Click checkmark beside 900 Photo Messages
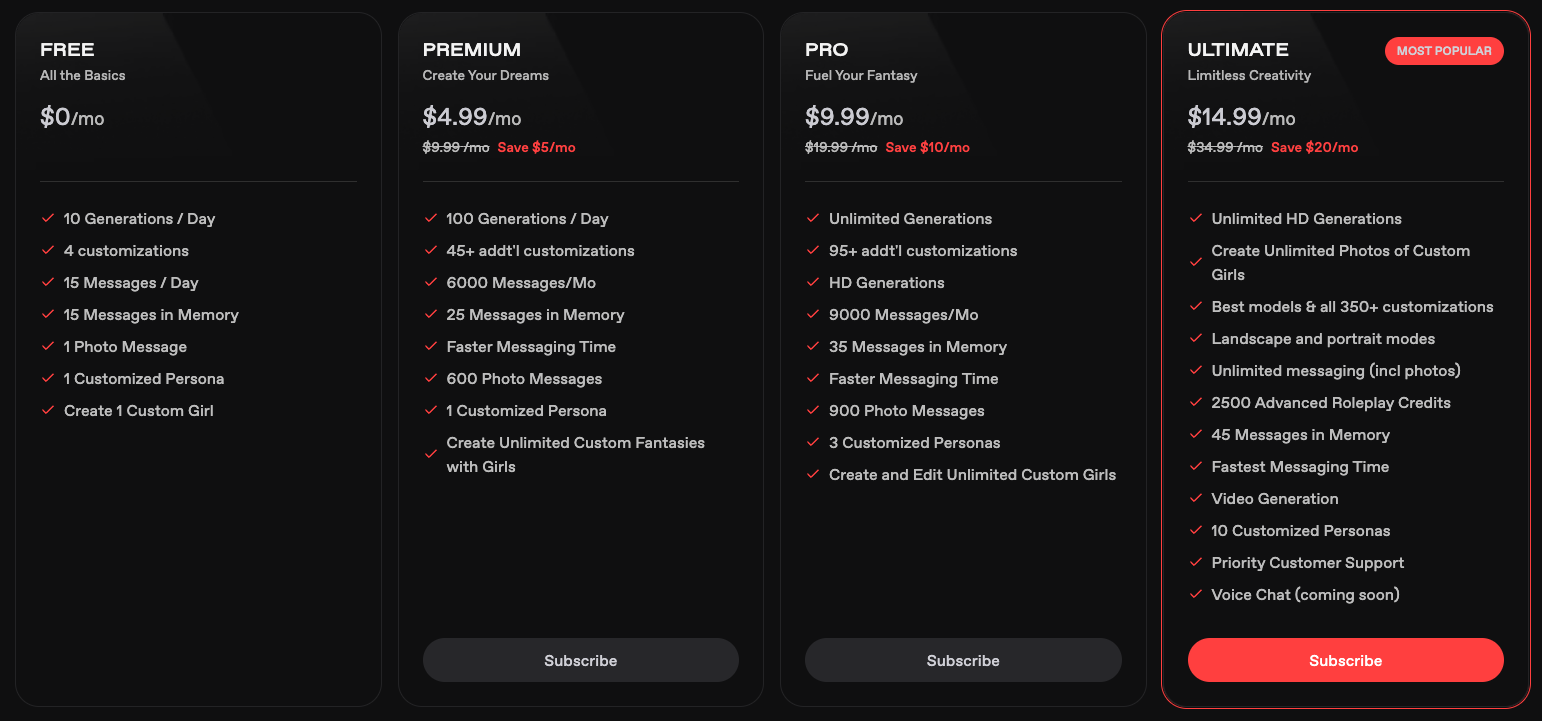Image resolution: width=1542 pixels, height=721 pixels. (812, 411)
